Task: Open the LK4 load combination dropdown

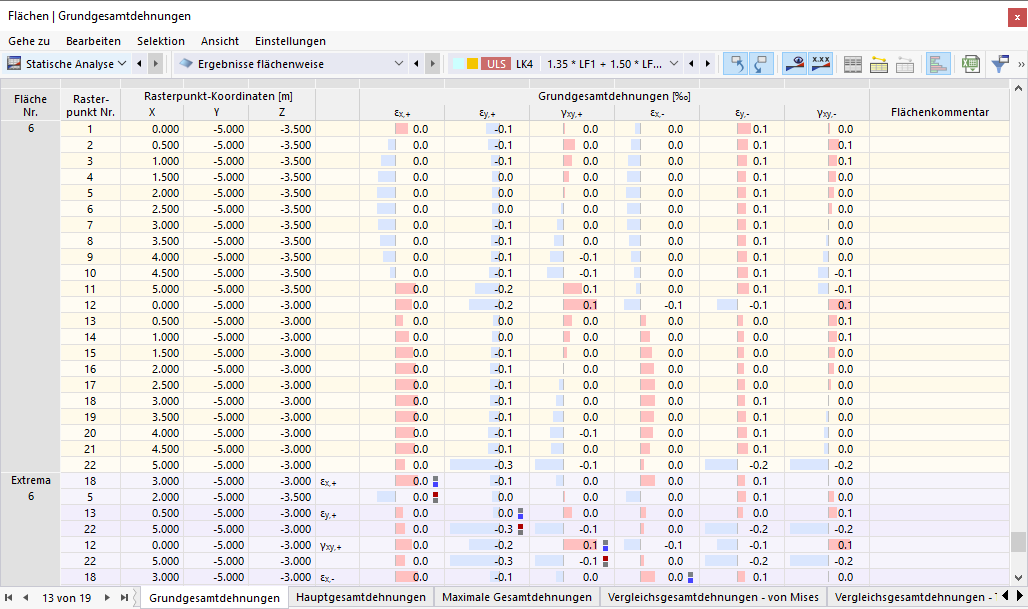Action: pos(674,64)
